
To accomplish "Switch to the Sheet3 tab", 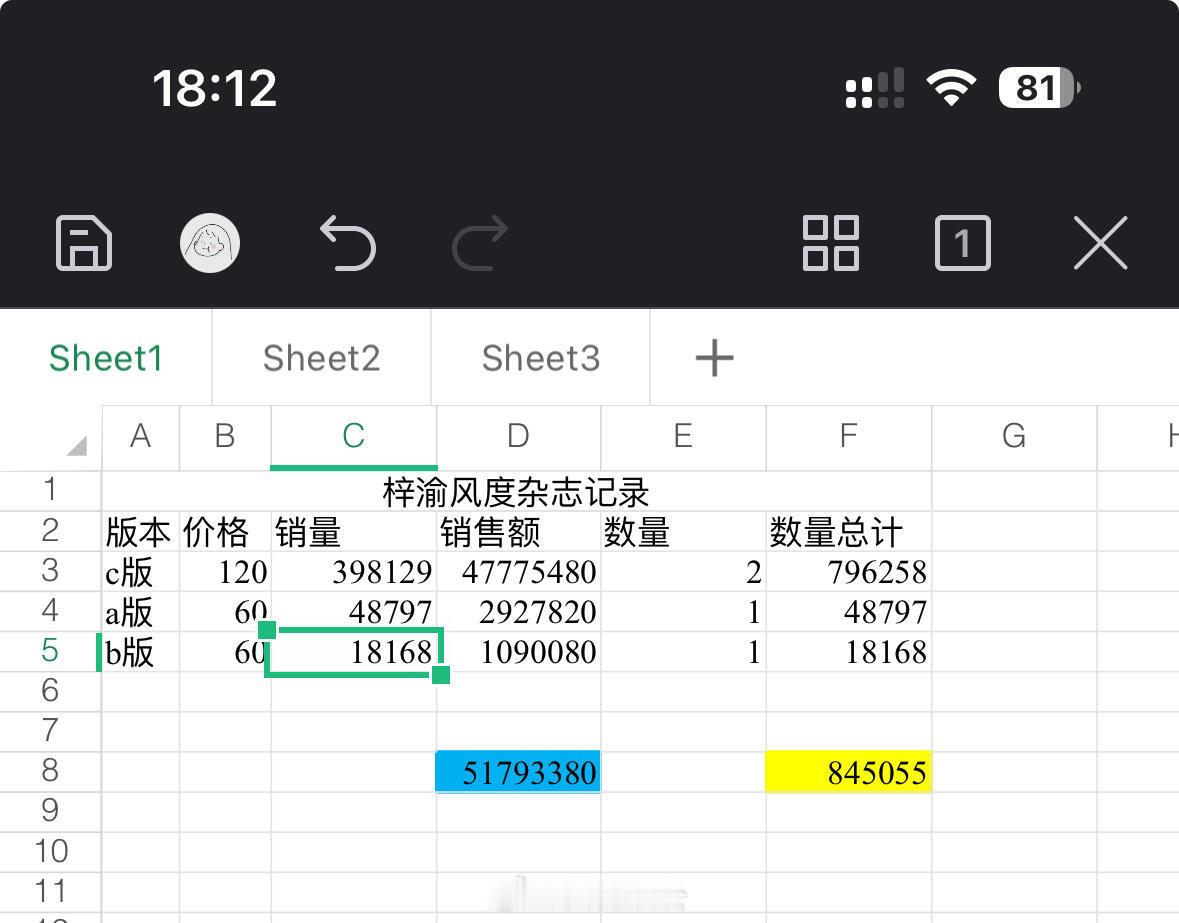I will [541, 358].
